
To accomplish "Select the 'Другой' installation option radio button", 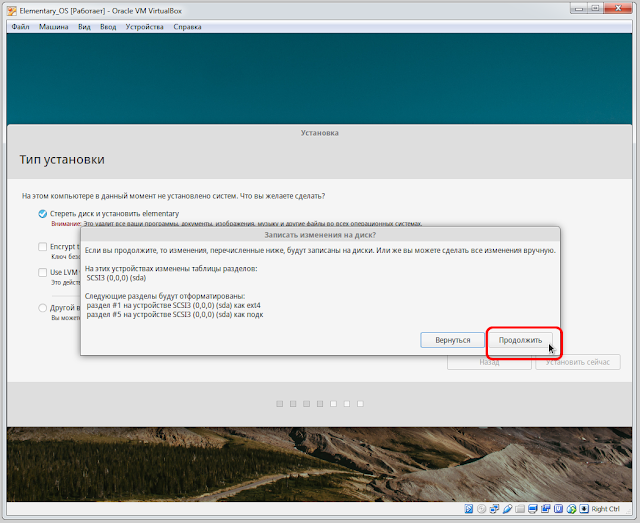I will 42,308.
